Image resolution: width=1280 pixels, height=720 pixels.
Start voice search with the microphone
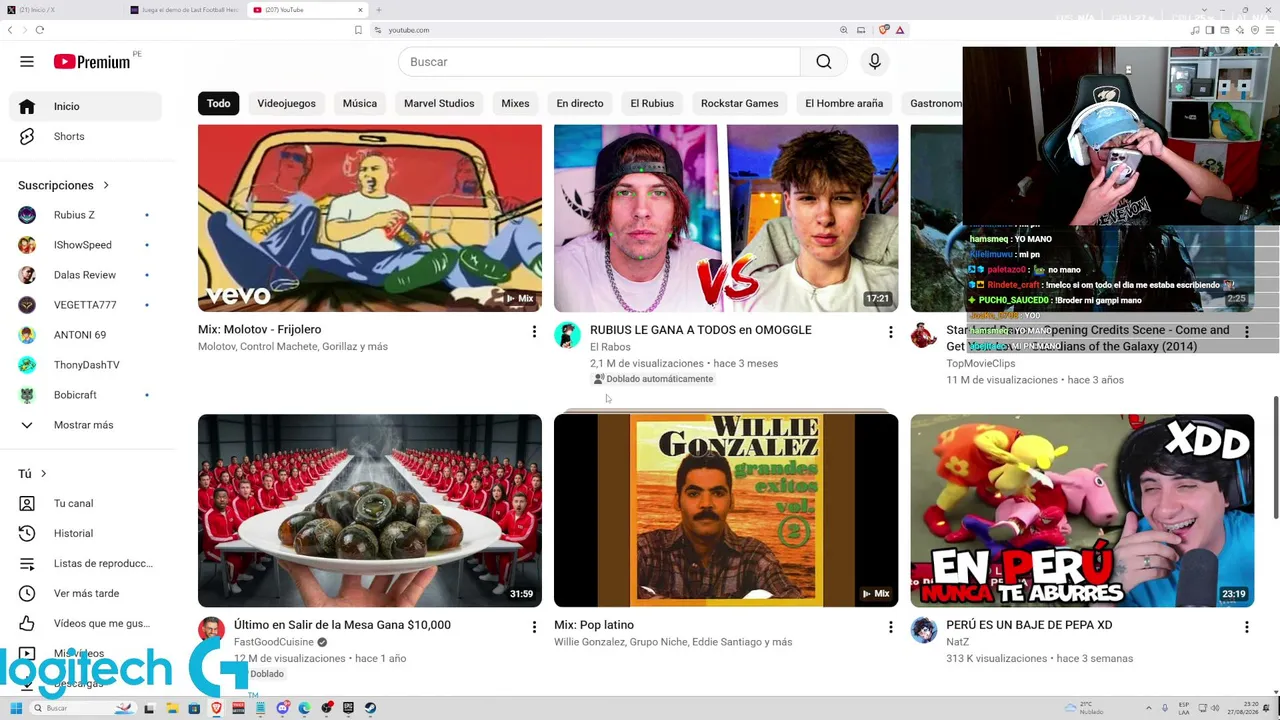[874, 62]
